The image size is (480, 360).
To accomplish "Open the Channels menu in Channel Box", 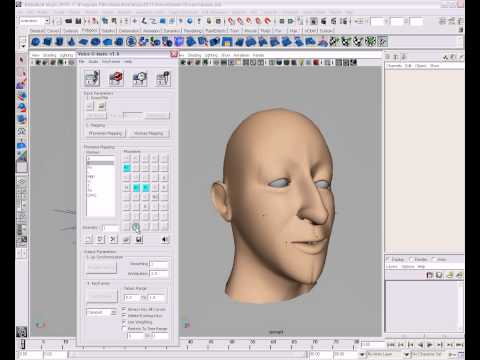I will pos(395,66).
